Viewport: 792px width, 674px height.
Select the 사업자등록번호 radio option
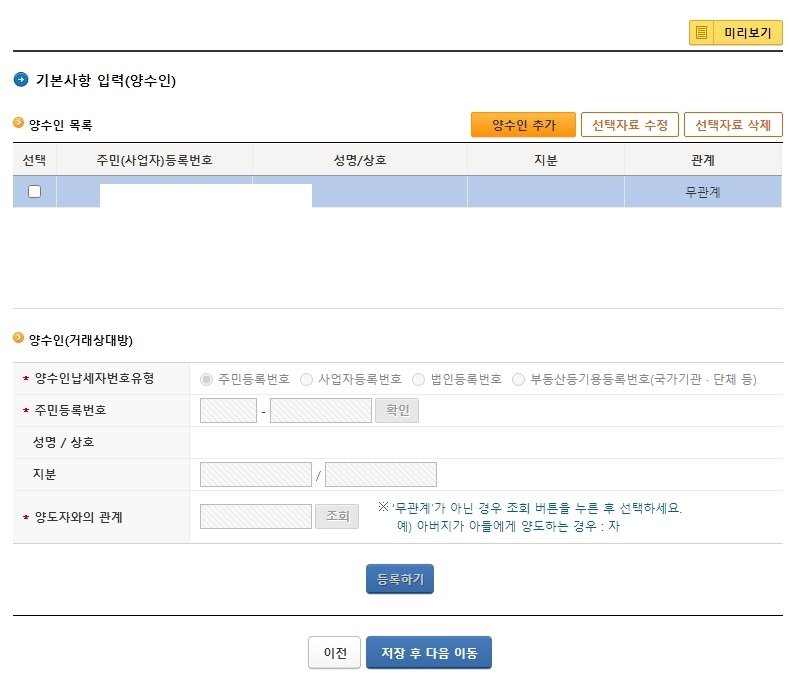306,379
